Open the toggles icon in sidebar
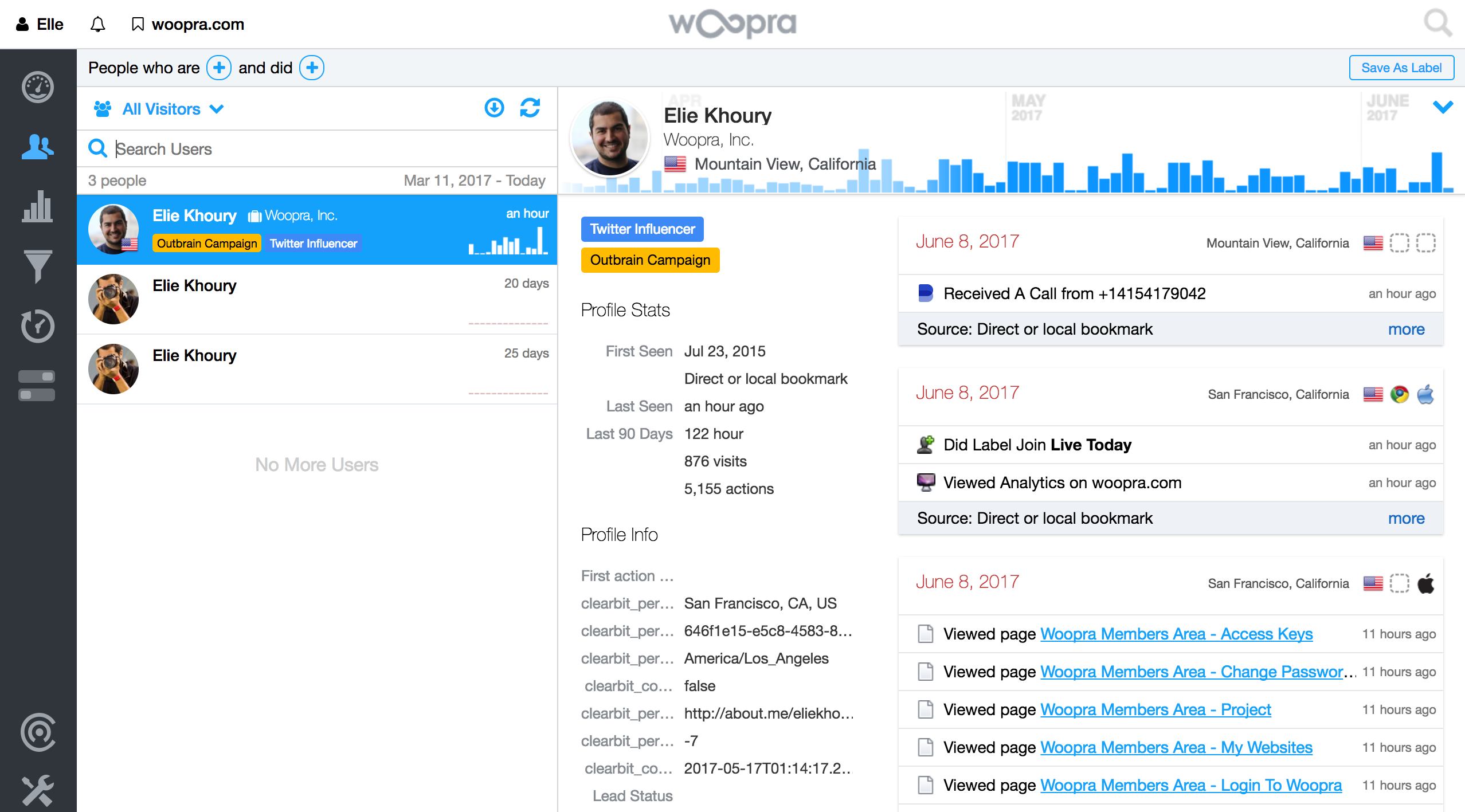 (37, 385)
